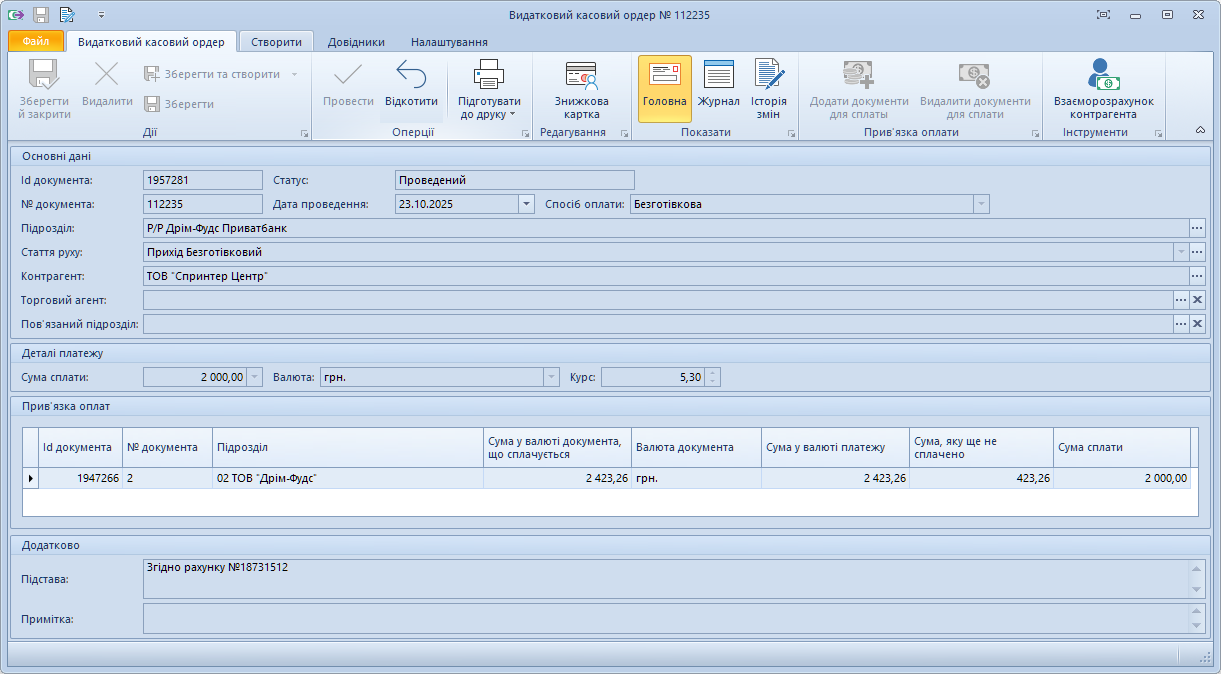Open the Налаштування tab
This screenshot has width=1221, height=674.
[449, 42]
